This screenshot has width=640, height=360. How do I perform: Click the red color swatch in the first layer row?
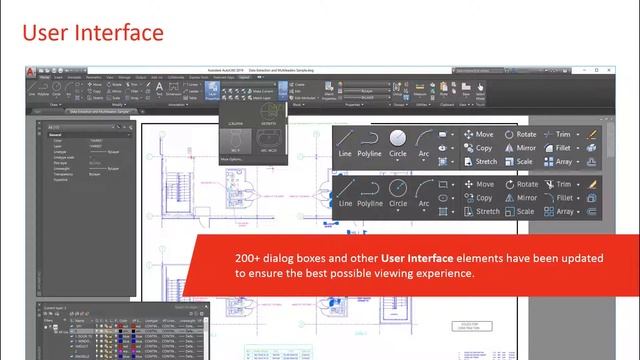coord(120,326)
